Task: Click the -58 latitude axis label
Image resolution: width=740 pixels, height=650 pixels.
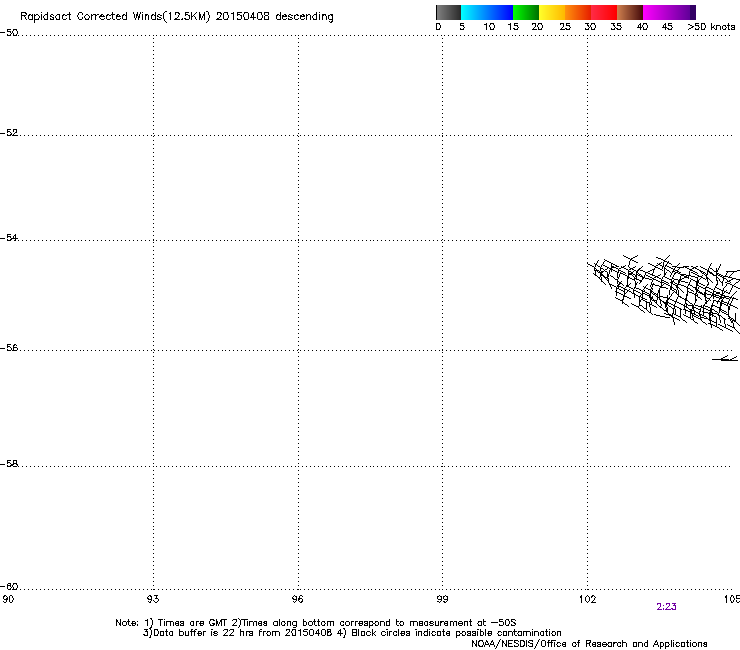Action: 9,464
